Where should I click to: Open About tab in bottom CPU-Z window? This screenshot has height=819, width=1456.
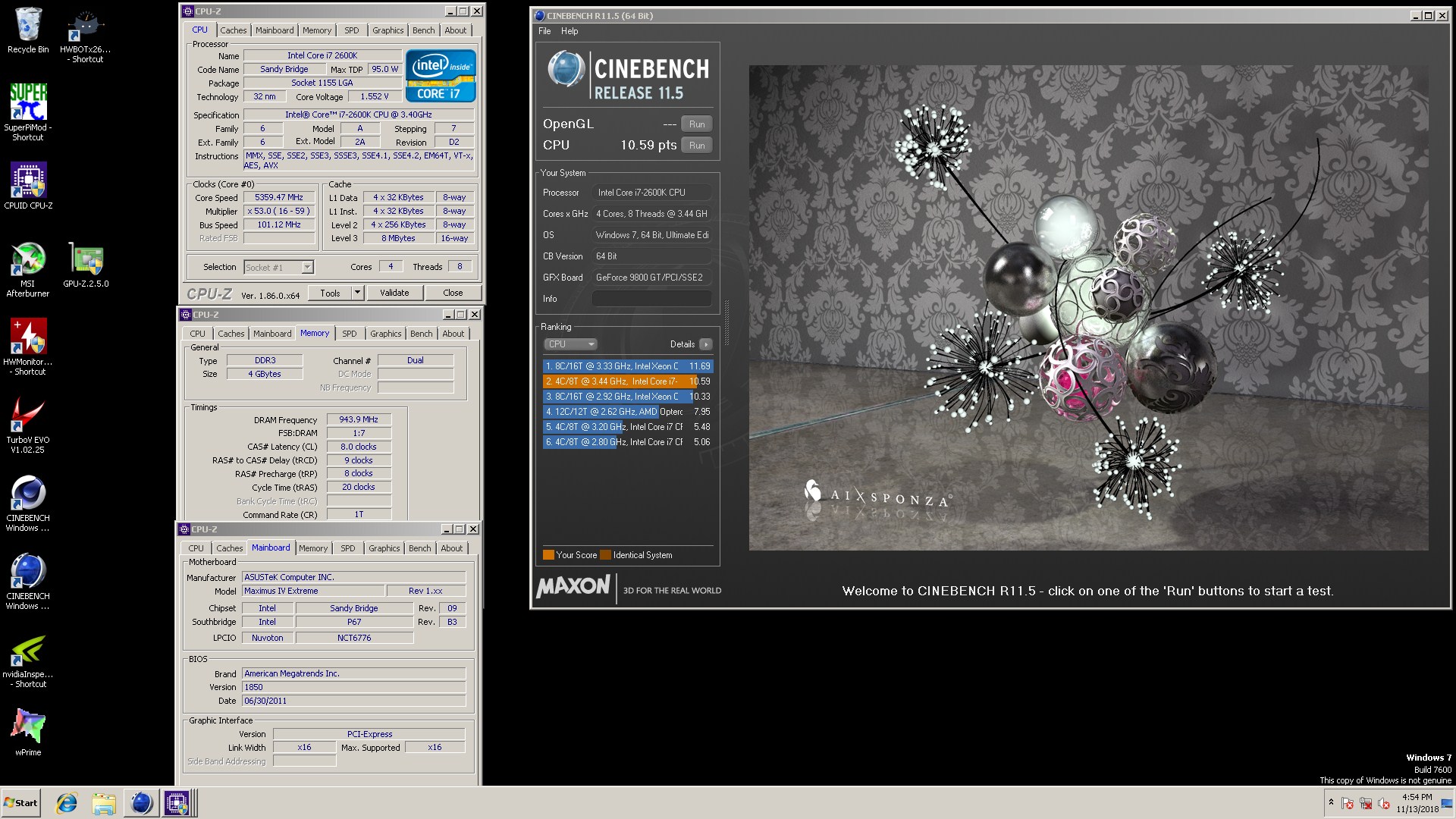452,548
